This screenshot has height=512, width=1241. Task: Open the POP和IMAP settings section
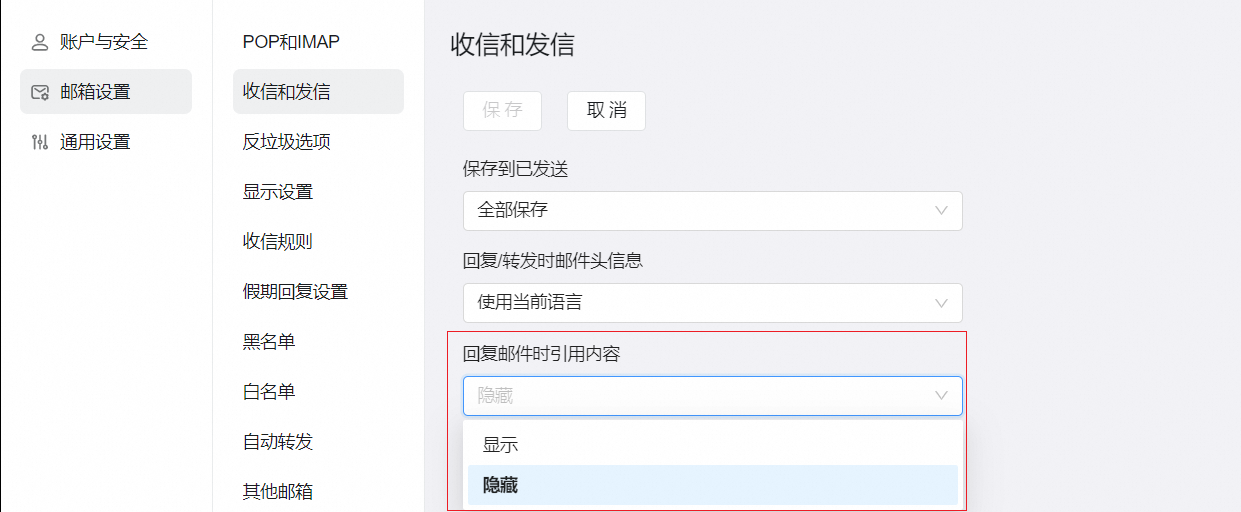click(x=291, y=42)
